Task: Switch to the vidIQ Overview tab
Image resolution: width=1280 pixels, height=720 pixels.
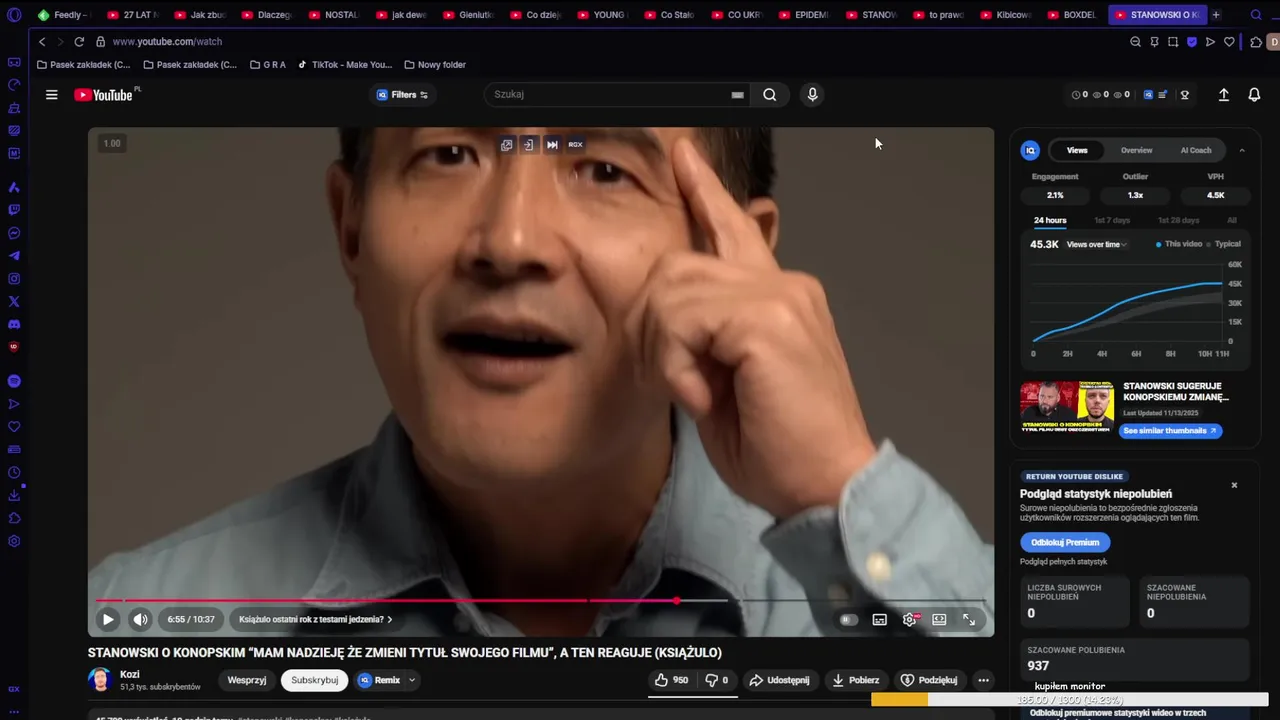Action: [1136, 150]
